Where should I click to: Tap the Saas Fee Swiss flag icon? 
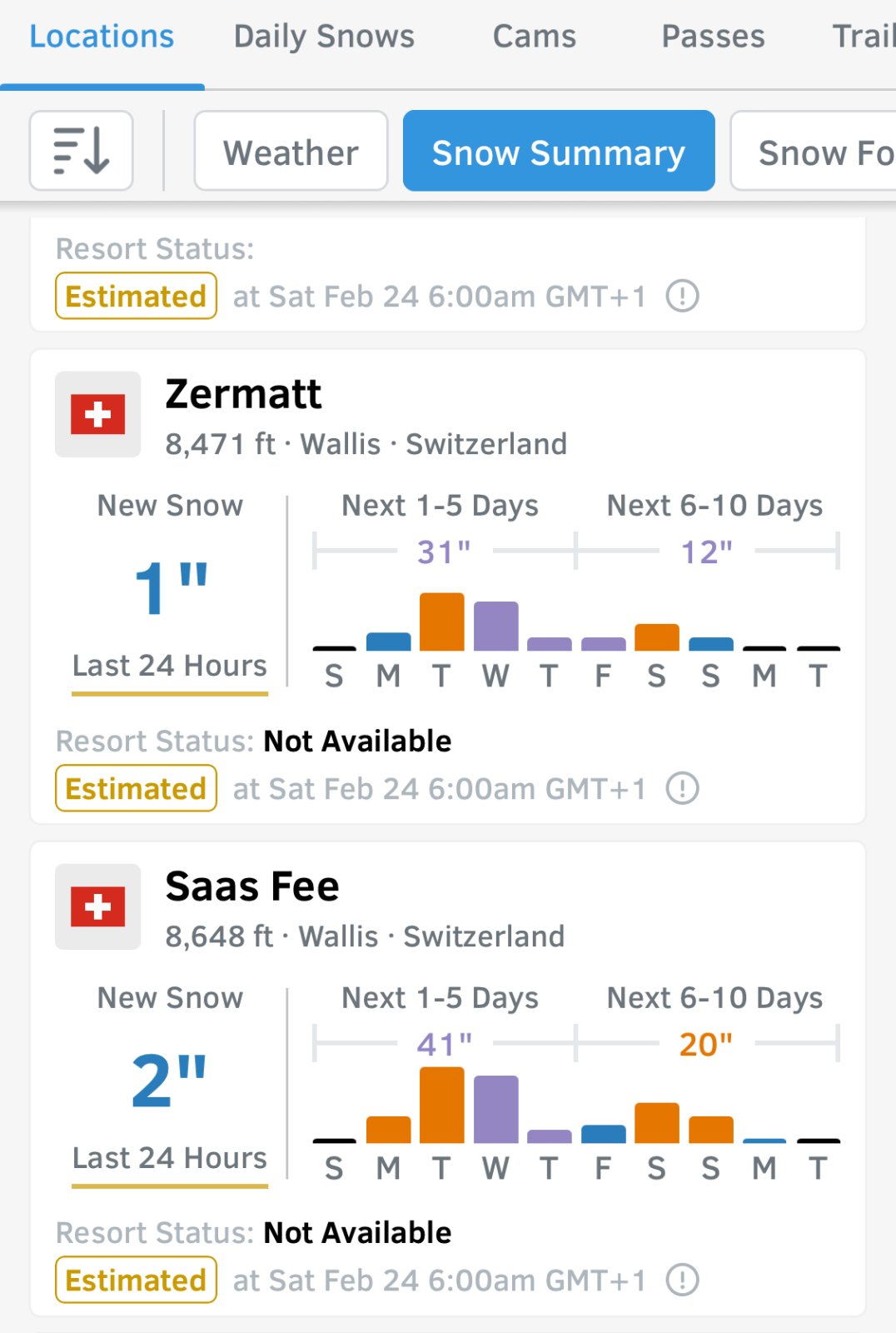(98, 906)
